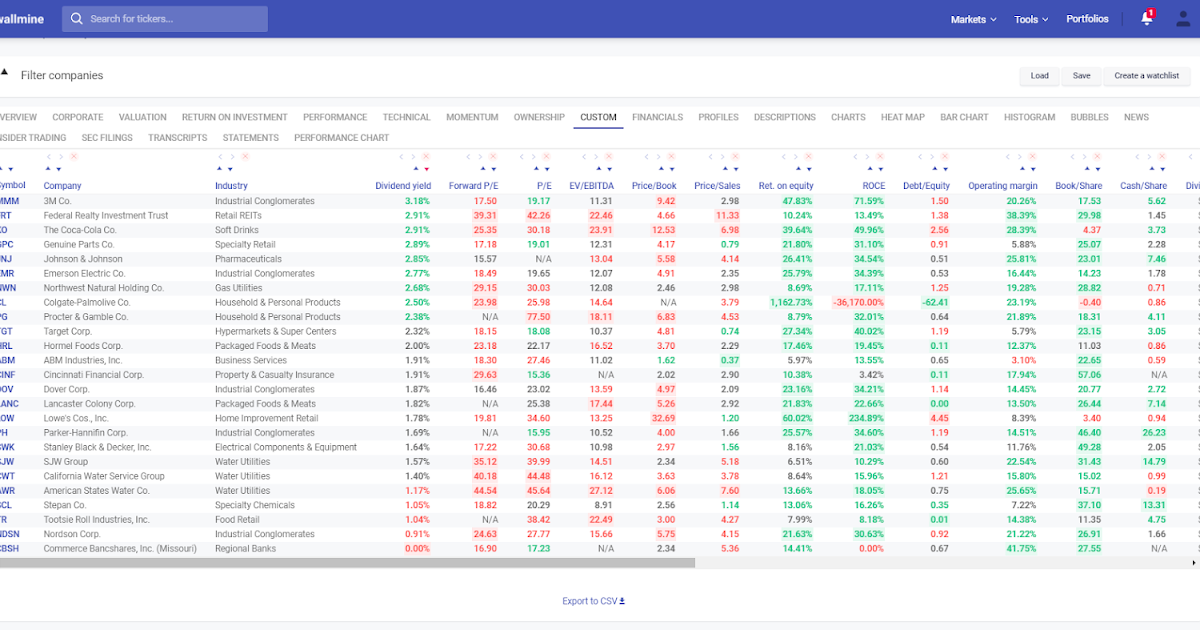Move the Industry column left

click(219, 157)
